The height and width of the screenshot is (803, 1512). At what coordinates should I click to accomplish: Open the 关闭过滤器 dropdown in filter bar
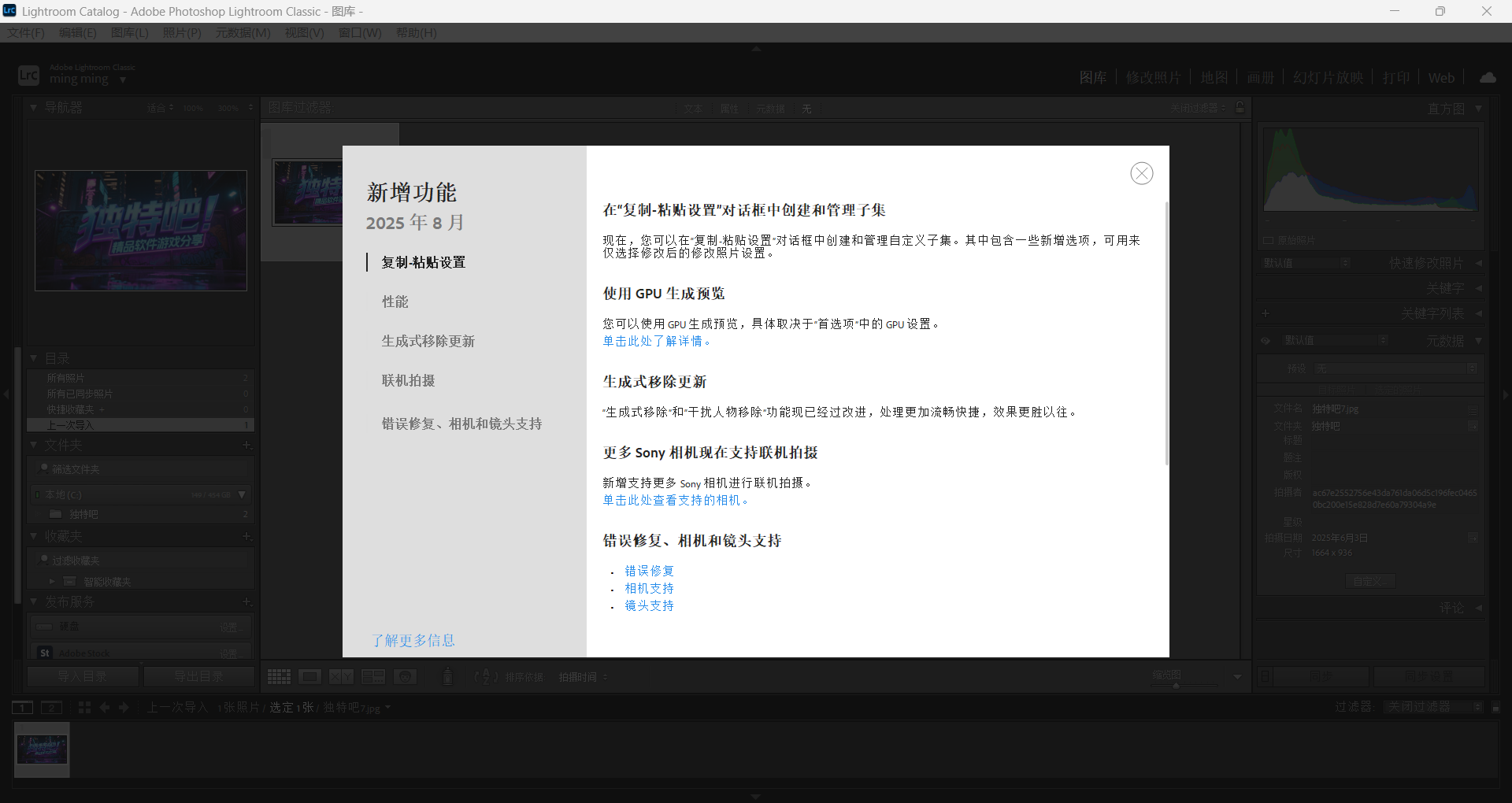pos(1198,108)
